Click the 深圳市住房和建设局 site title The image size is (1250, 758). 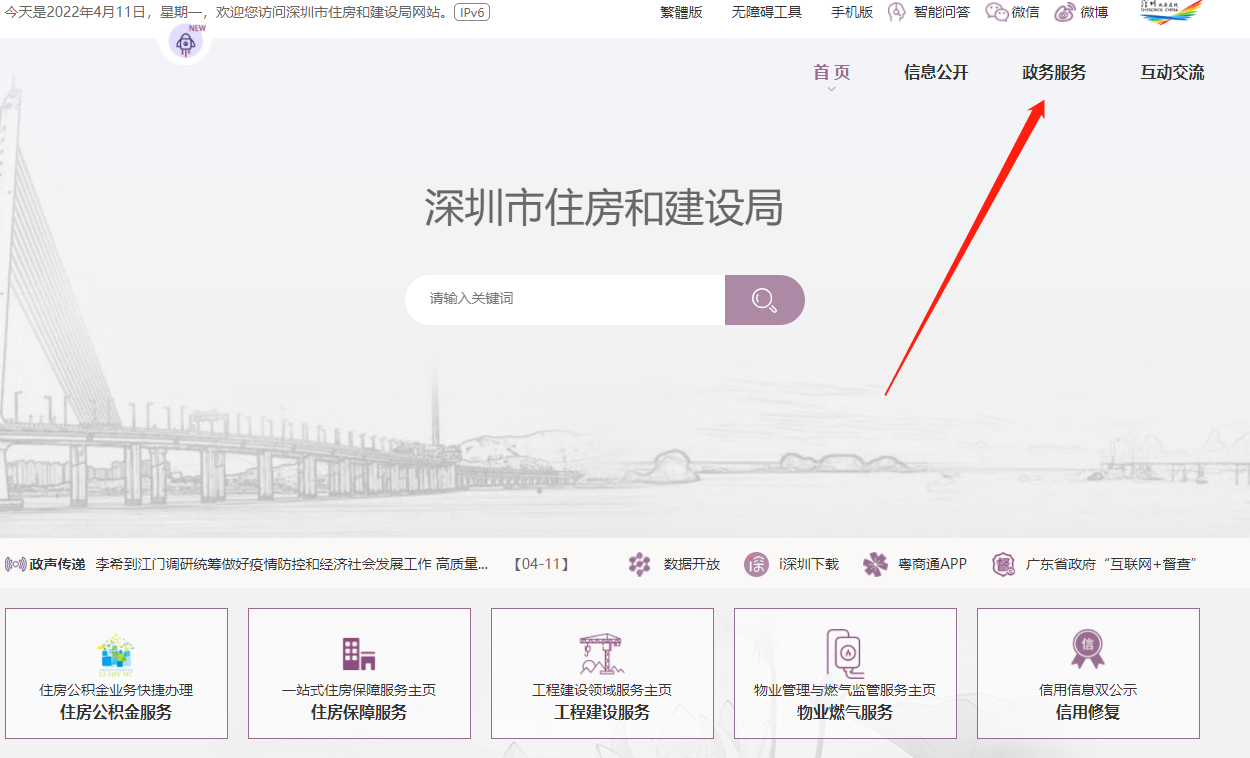tap(604, 208)
